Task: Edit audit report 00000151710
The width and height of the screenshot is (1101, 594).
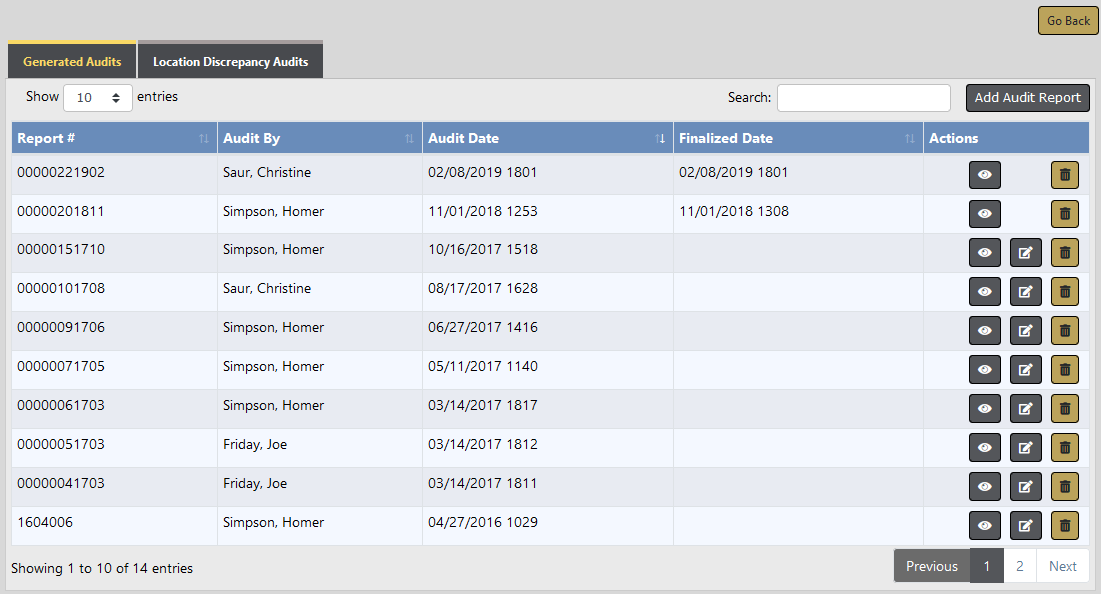Action: (x=1025, y=253)
